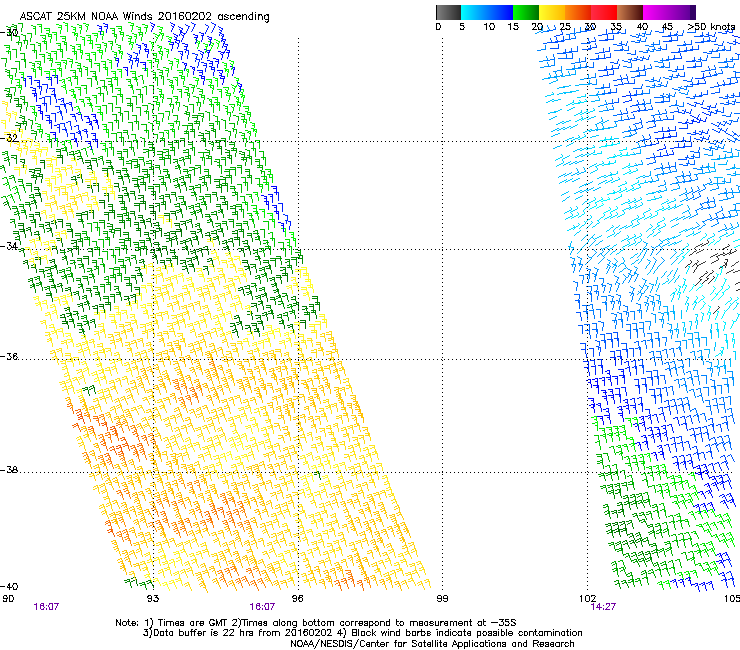Viewport: 740px width, 650px height.
Task: Click the purple '14:27' swath time label
Action: pyautogui.click(x=603, y=607)
